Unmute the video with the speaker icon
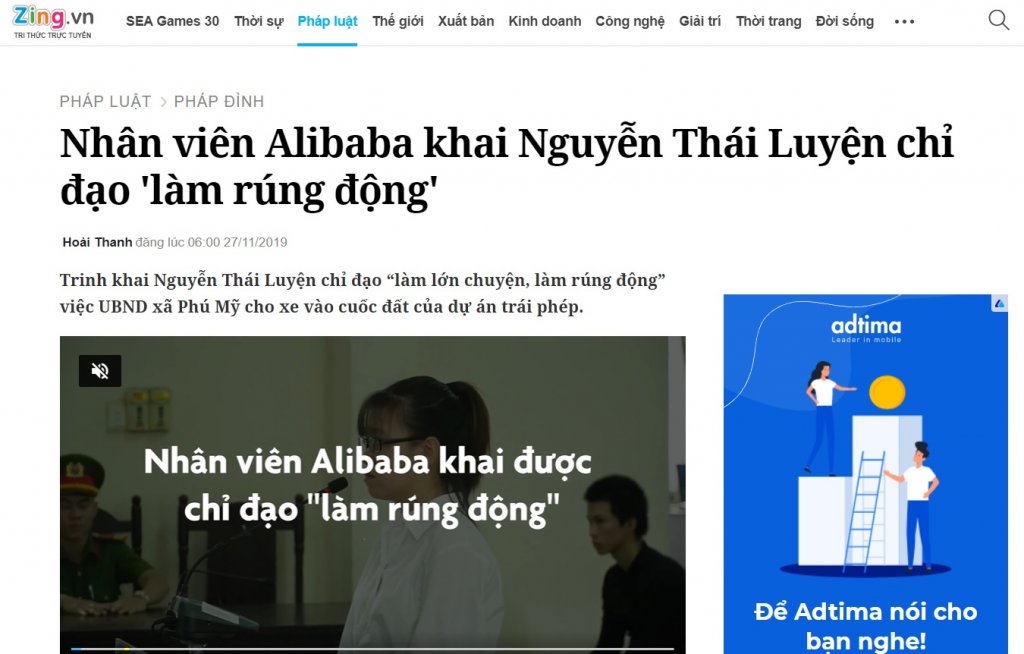 100,371
